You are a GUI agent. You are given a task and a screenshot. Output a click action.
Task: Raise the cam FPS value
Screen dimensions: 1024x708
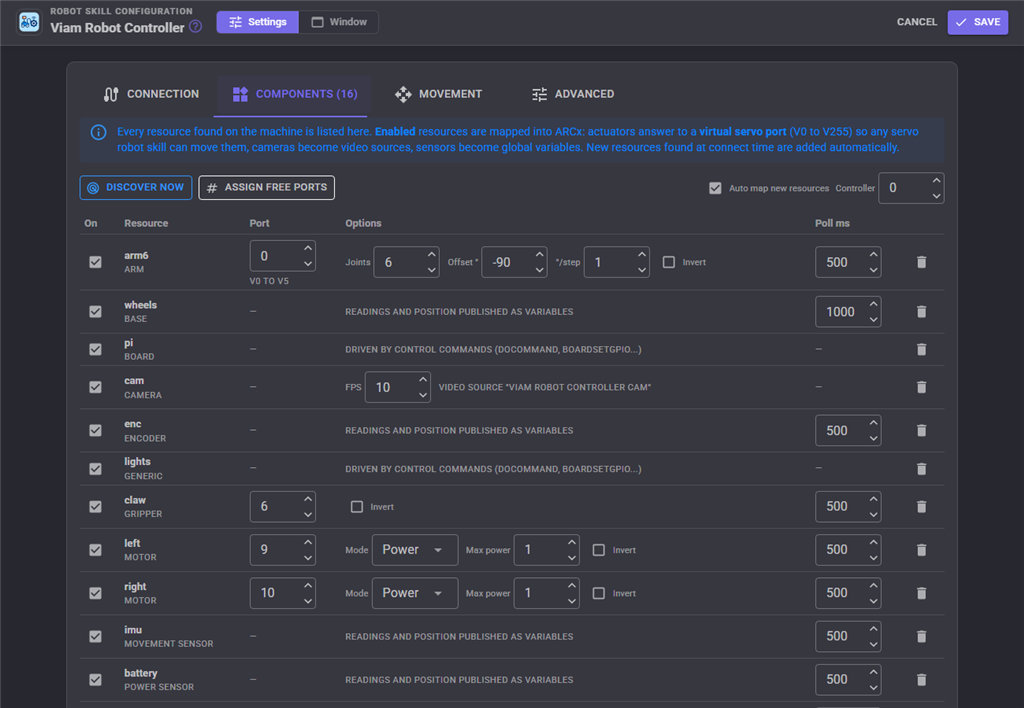(x=423, y=379)
